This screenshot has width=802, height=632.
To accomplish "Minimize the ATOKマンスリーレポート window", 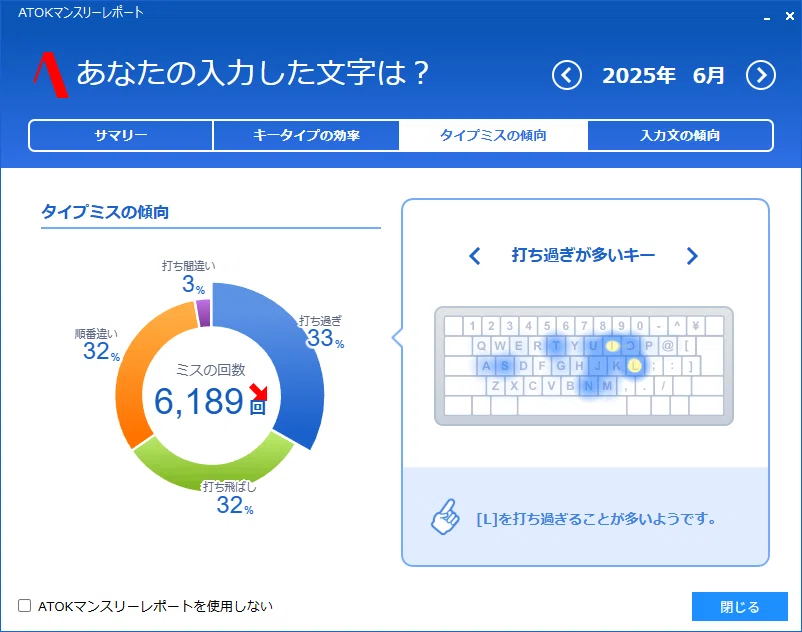I will pos(767,17).
